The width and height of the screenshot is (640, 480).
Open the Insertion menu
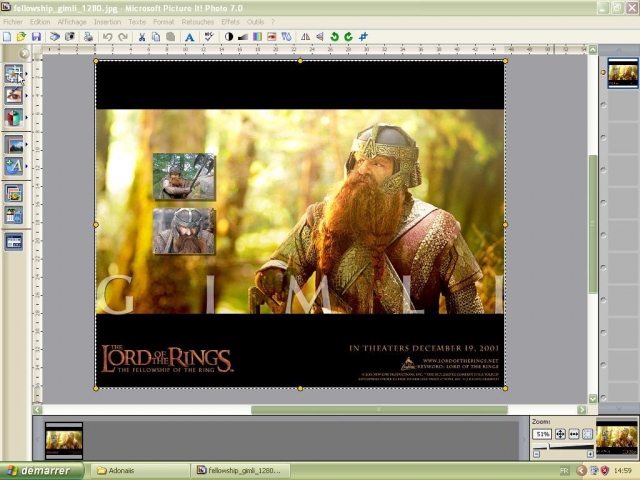coord(107,22)
